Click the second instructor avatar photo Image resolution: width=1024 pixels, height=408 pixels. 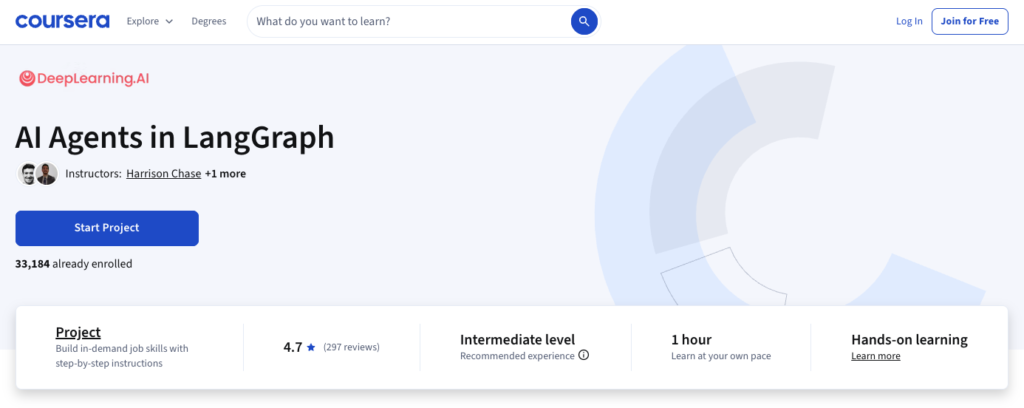tap(46, 174)
